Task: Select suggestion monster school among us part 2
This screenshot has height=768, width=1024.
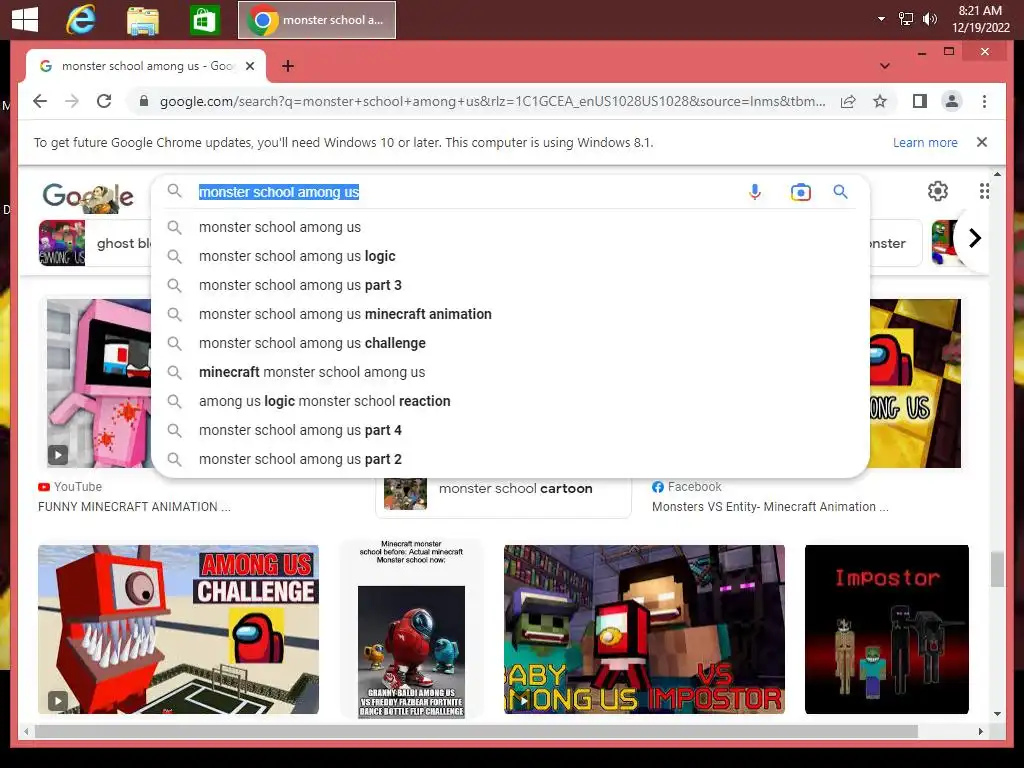Action: coord(510,459)
